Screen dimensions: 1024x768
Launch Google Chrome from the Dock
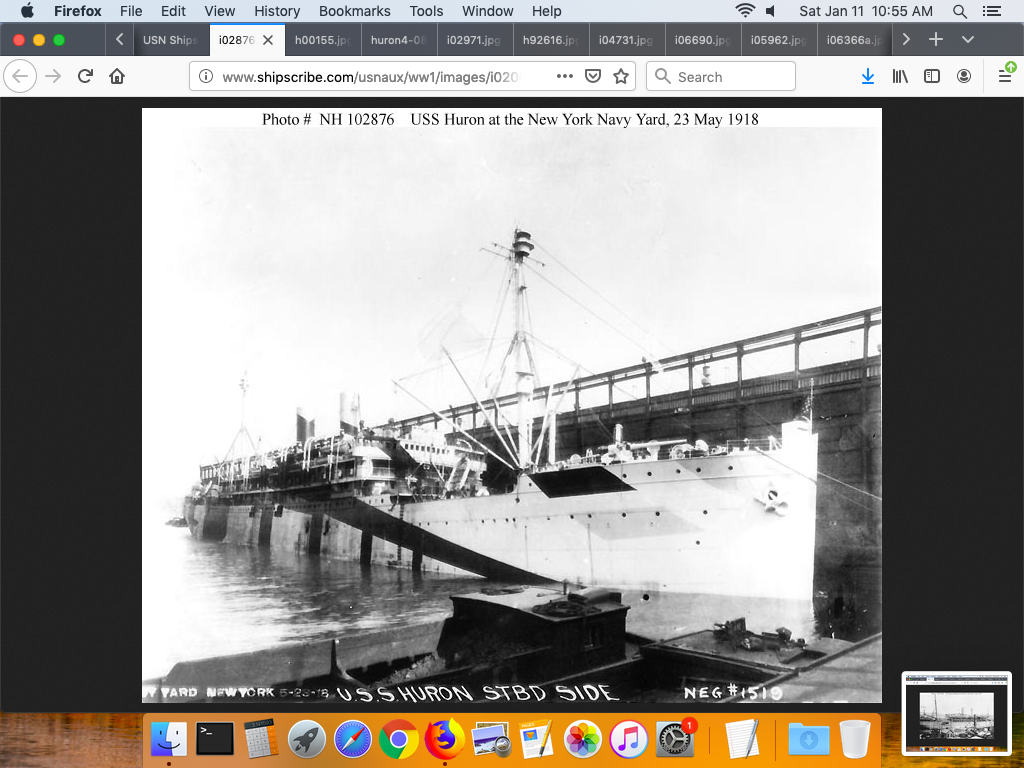[x=398, y=740]
